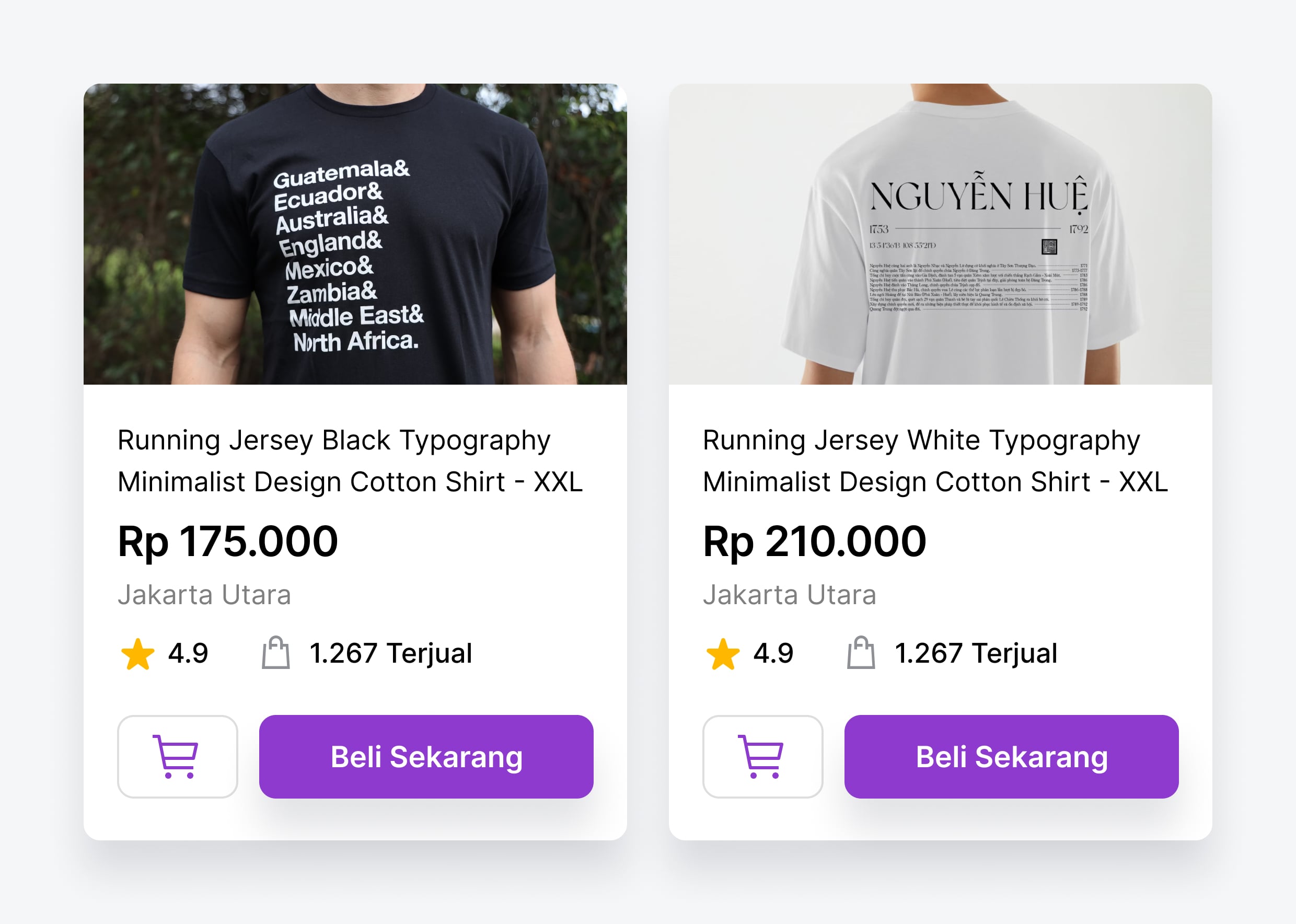Click the star icon on the black shirt card

point(137,654)
